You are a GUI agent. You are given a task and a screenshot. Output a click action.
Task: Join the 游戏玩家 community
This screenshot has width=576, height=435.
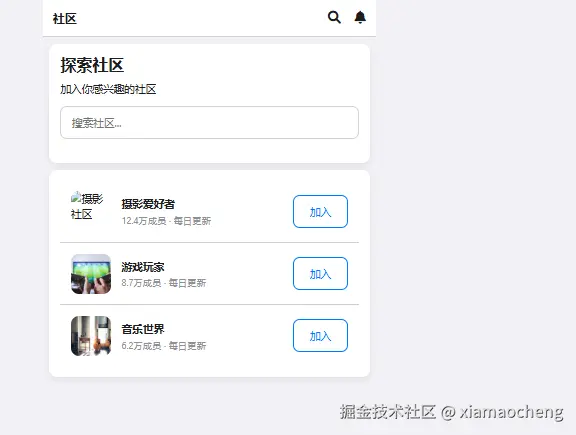pos(320,274)
